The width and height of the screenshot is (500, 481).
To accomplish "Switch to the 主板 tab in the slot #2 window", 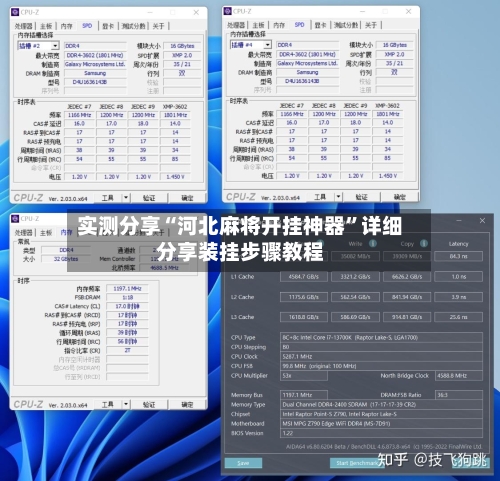I will (46, 26).
